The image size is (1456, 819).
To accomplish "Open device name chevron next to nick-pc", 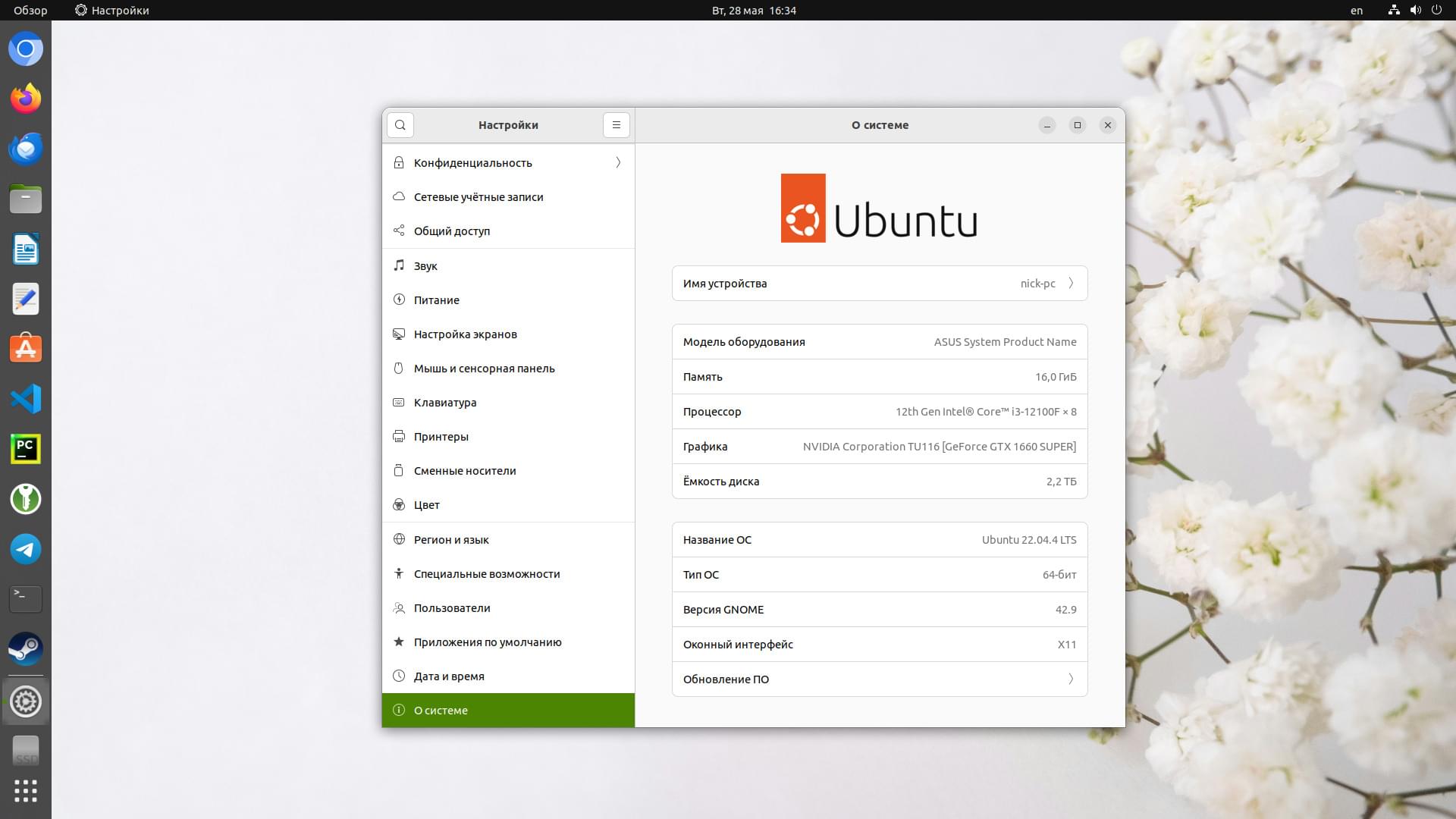I will 1071,283.
